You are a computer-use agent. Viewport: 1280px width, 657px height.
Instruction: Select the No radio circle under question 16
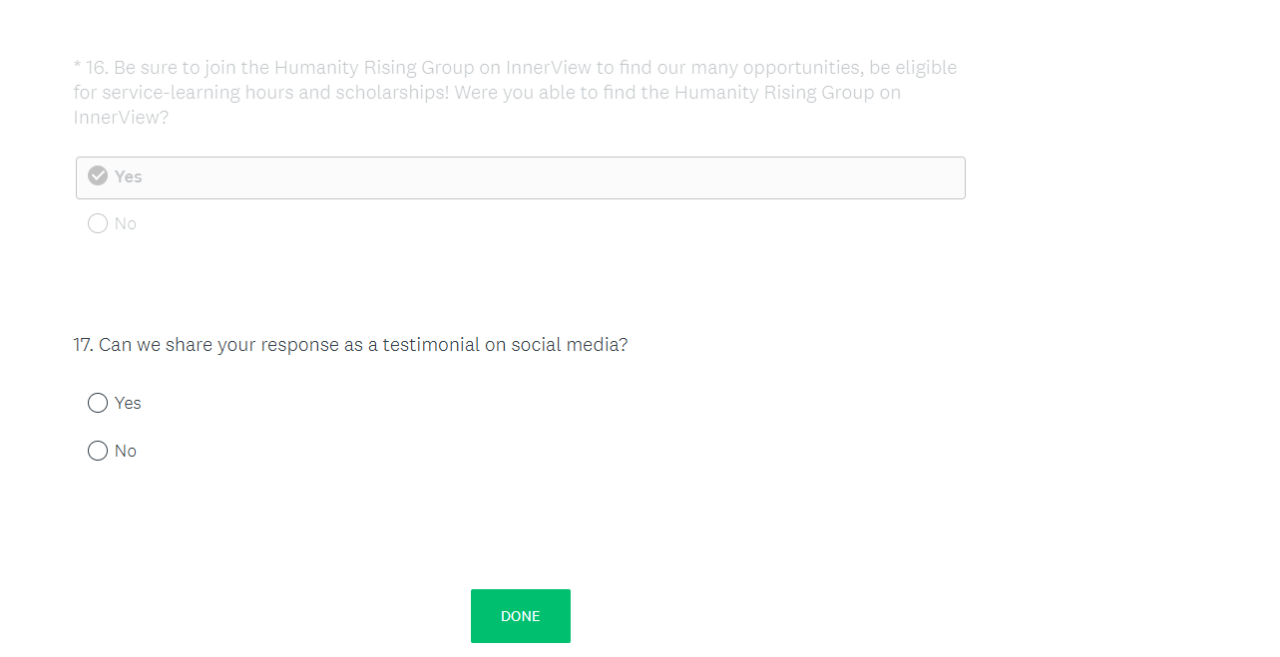[98, 224]
